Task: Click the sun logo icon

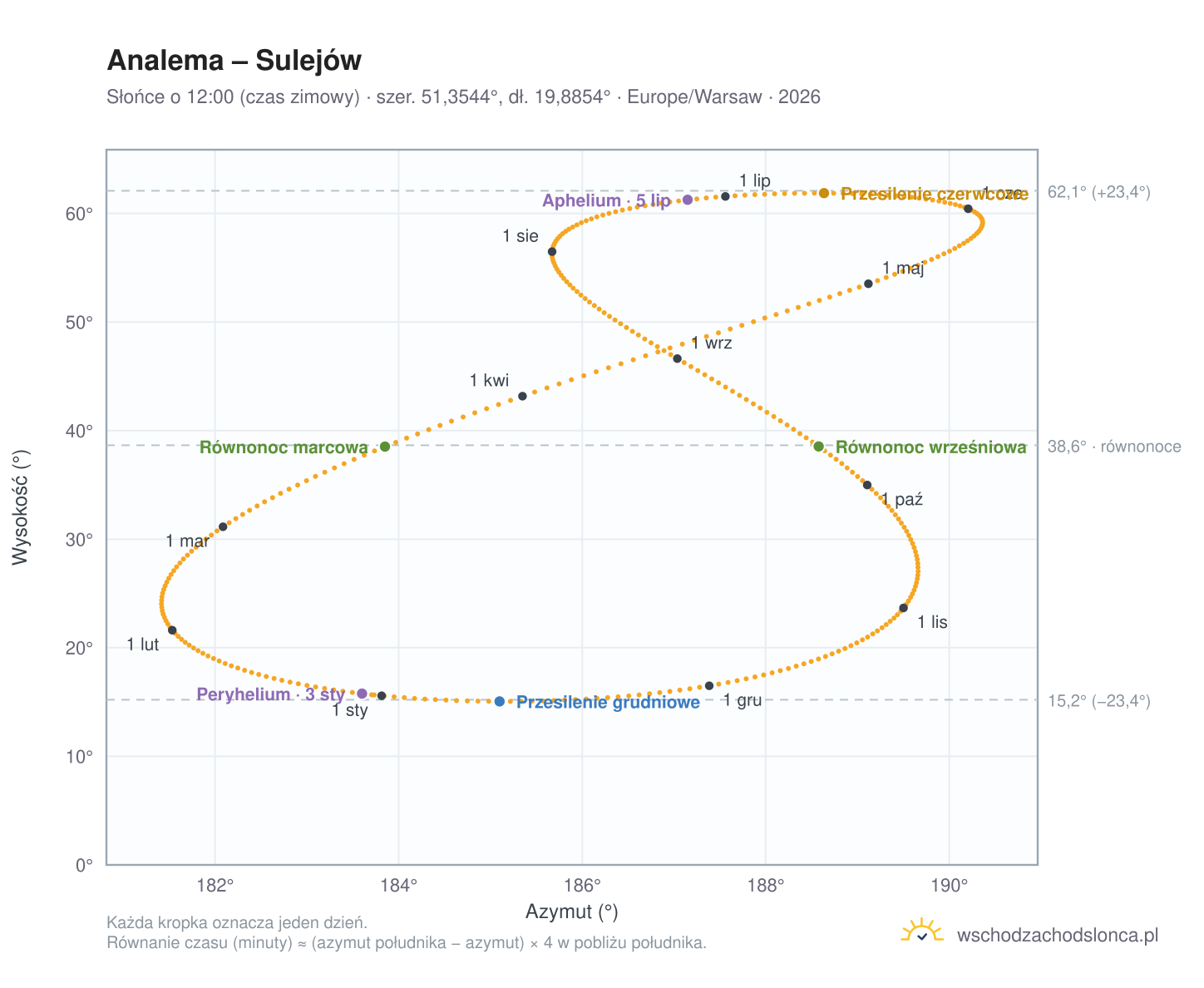Action: coord(922,931)
